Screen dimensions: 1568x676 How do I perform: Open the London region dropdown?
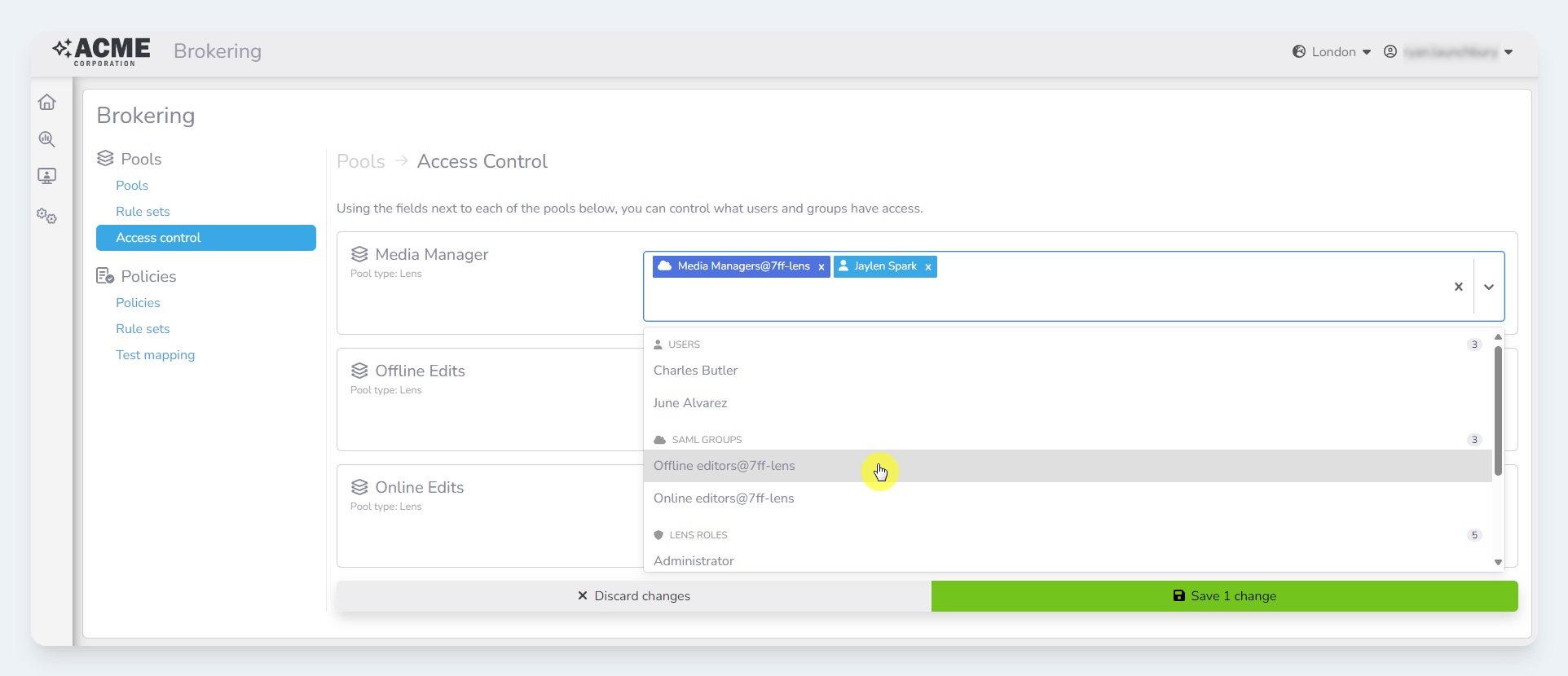coord(1332,52)
